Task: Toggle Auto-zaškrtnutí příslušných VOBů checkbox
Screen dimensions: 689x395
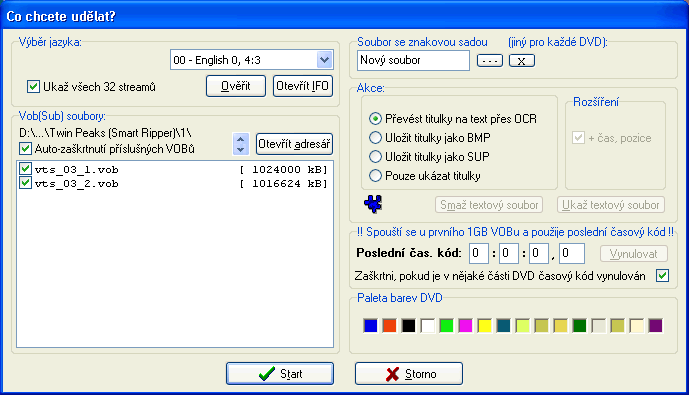Action: (x=25, y=149)
